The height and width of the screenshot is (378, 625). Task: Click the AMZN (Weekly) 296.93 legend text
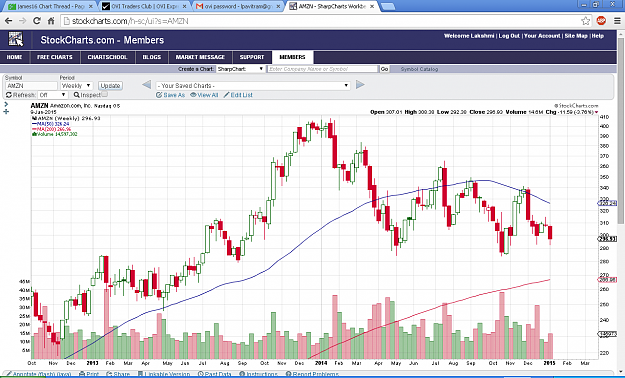(66, 118)
